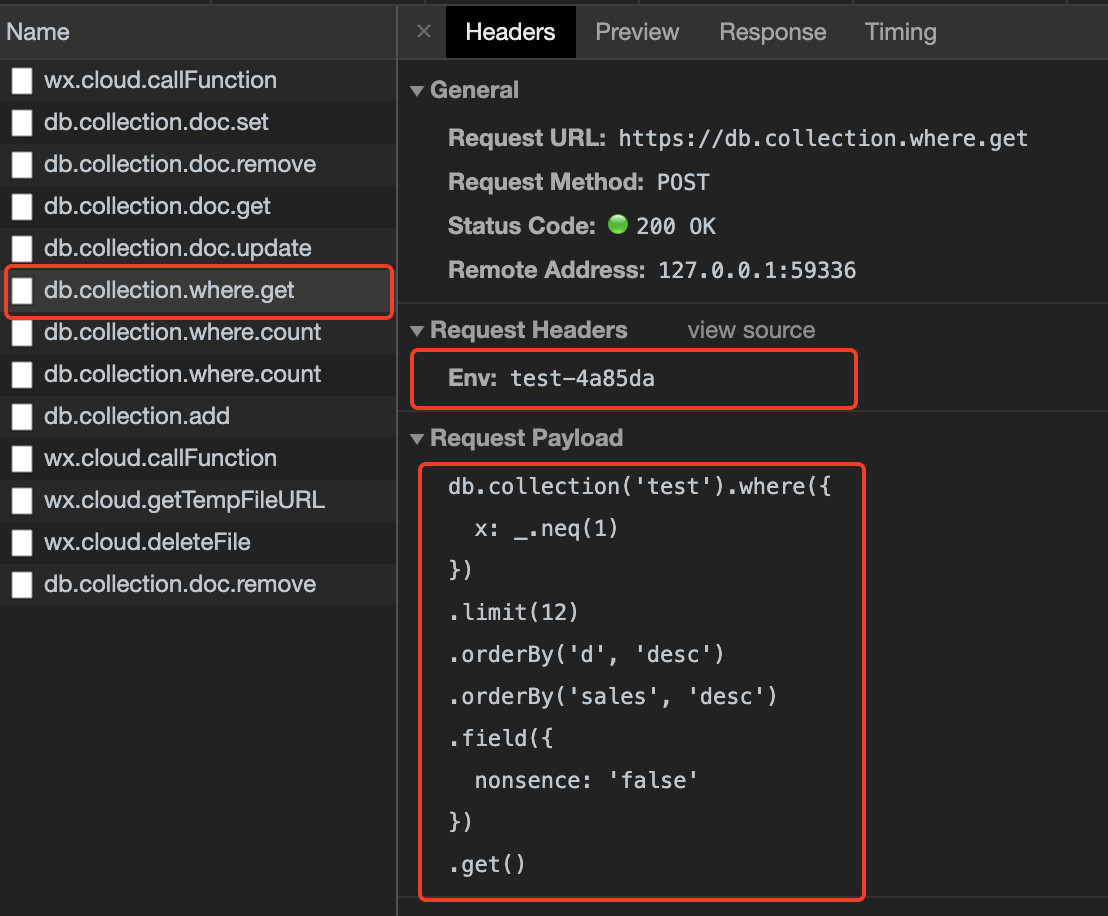Select db.collection.add request
The height and width of the screenshot is (916, 1108).
[x=198, y=416]
